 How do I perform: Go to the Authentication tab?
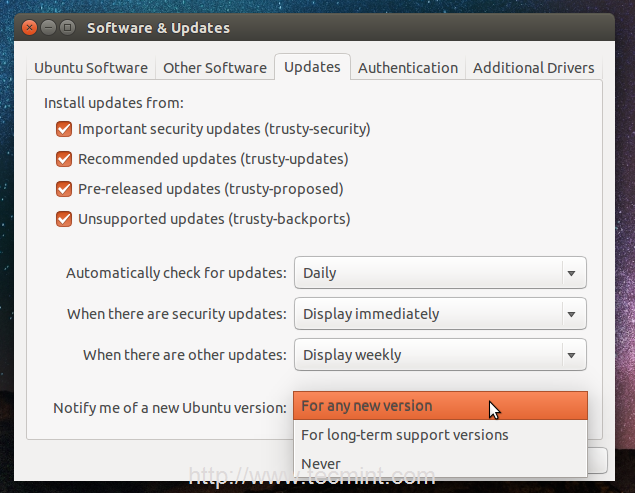(408, 68)
